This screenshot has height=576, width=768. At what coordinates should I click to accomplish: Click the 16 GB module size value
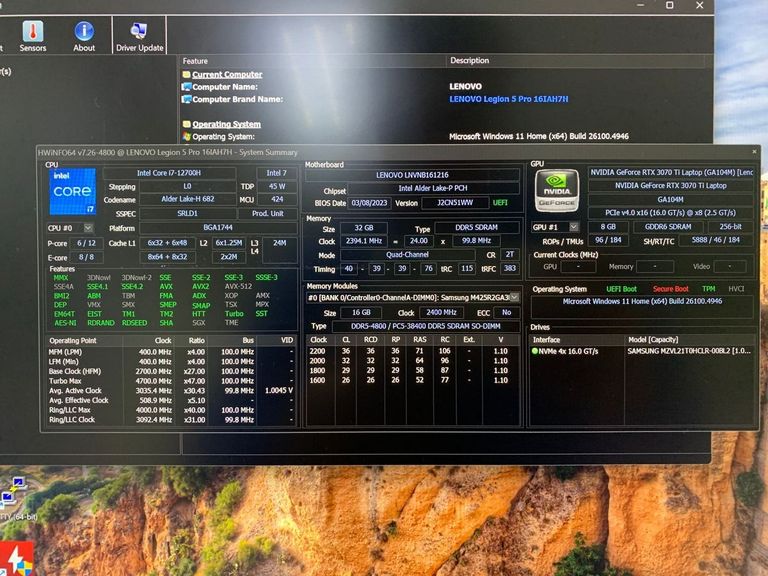(x=361, y=312)
